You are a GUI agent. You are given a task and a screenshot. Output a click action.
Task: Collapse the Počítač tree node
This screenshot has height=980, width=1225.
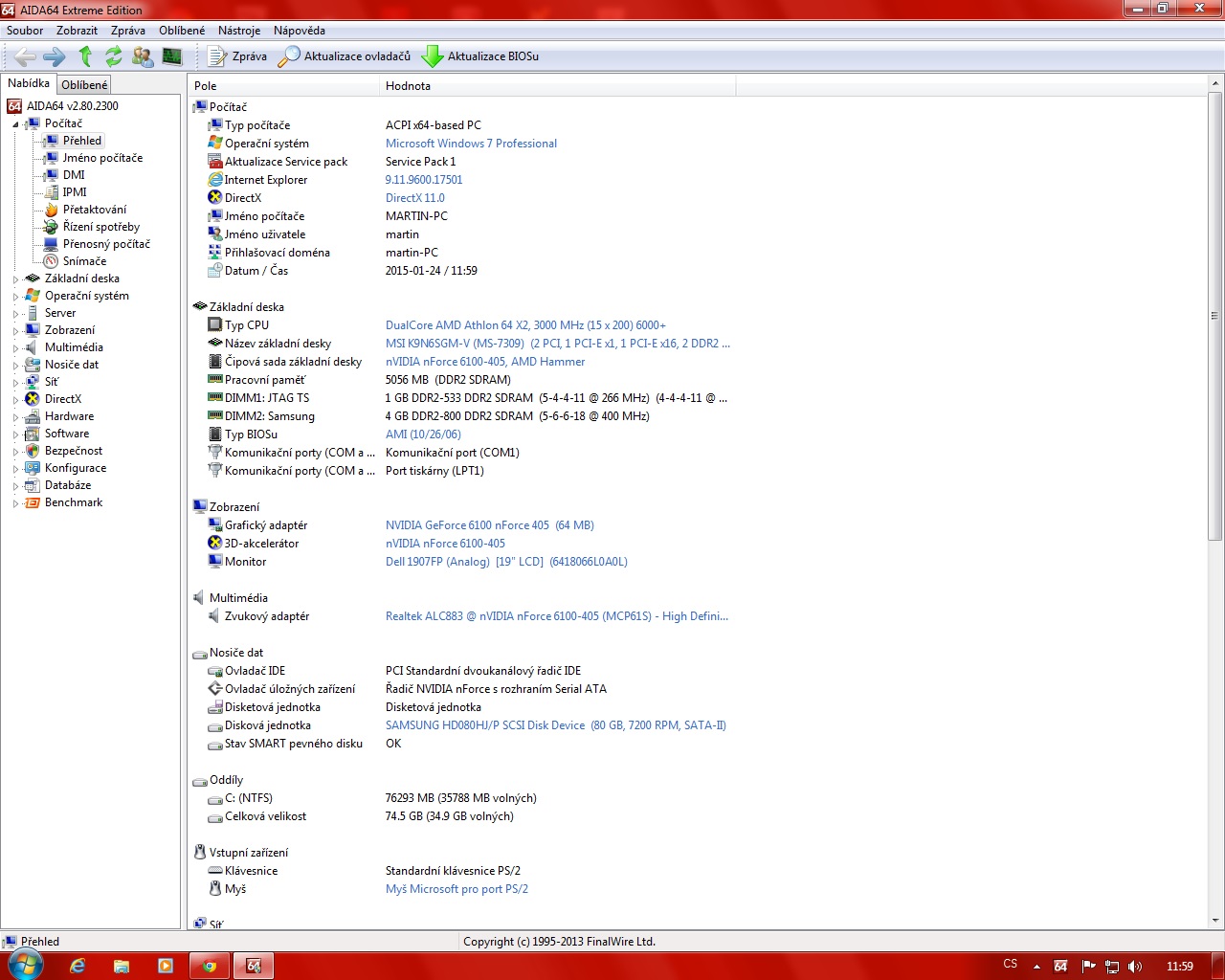click(x=15, y=124)
